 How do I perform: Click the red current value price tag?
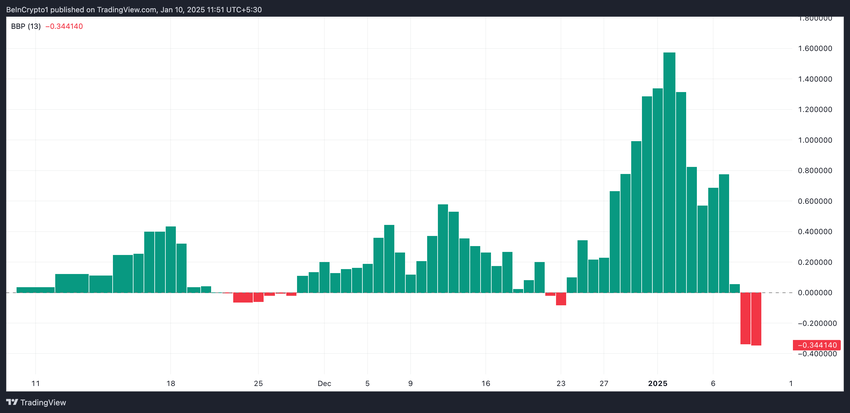pos(816,345)
